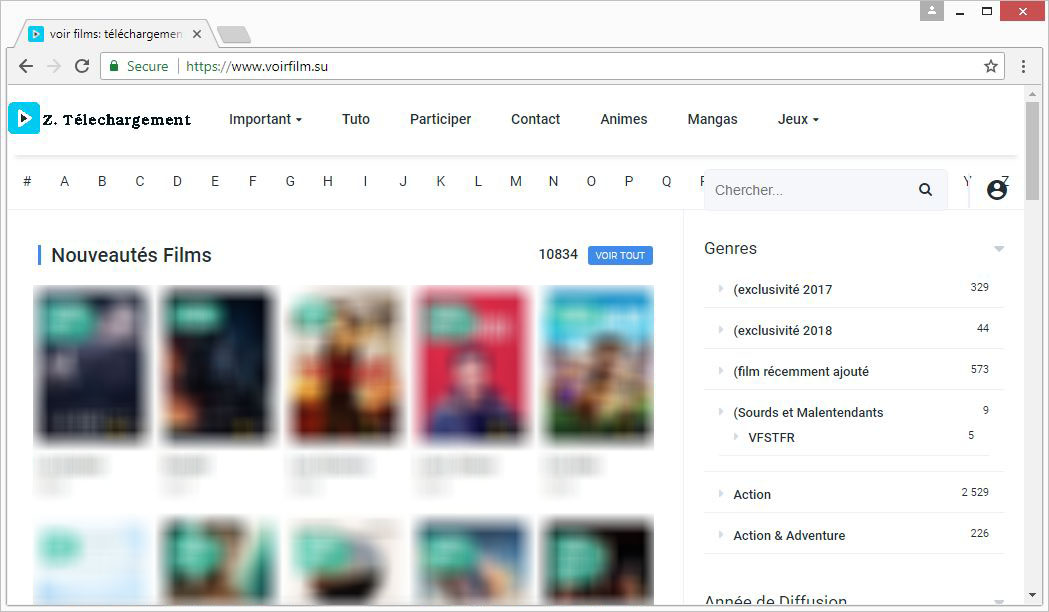The image size is (1049, 612).
Task: Expand the Action & Adventure arrow
Action: point(721,535)
